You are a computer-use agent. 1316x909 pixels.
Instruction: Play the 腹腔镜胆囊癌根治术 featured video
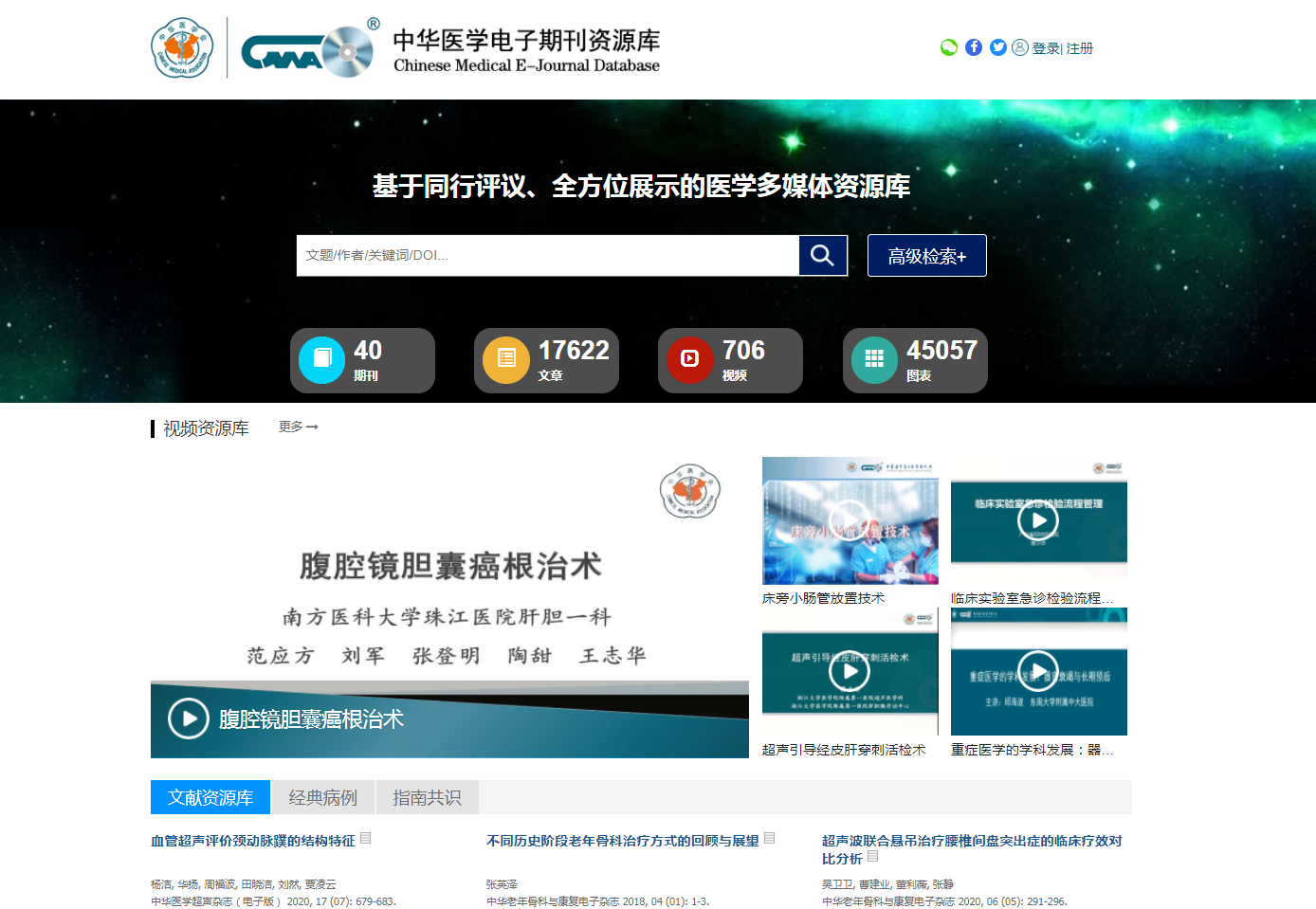[x=189, y=718]
